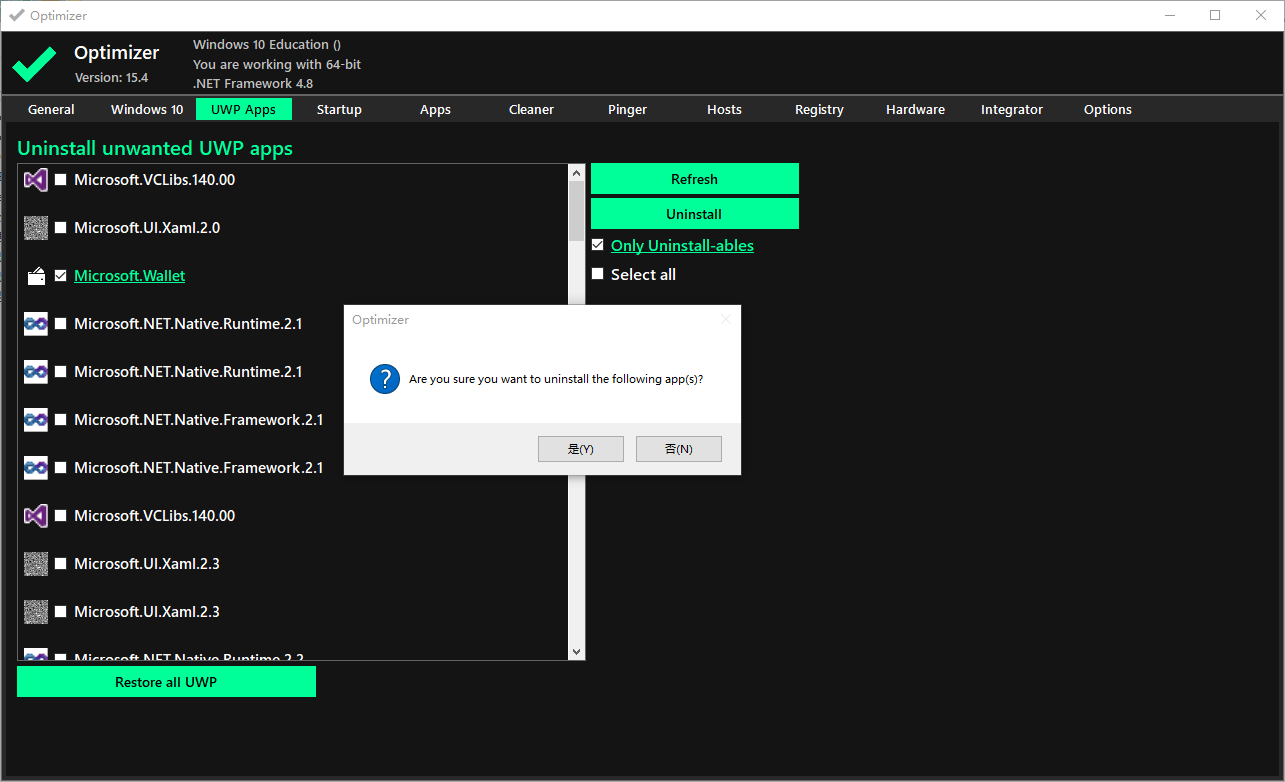The height and width of the screenshot is (782, 1285).
Task: Close the Optimizer confirmation dialog
Action: (726, 320)
